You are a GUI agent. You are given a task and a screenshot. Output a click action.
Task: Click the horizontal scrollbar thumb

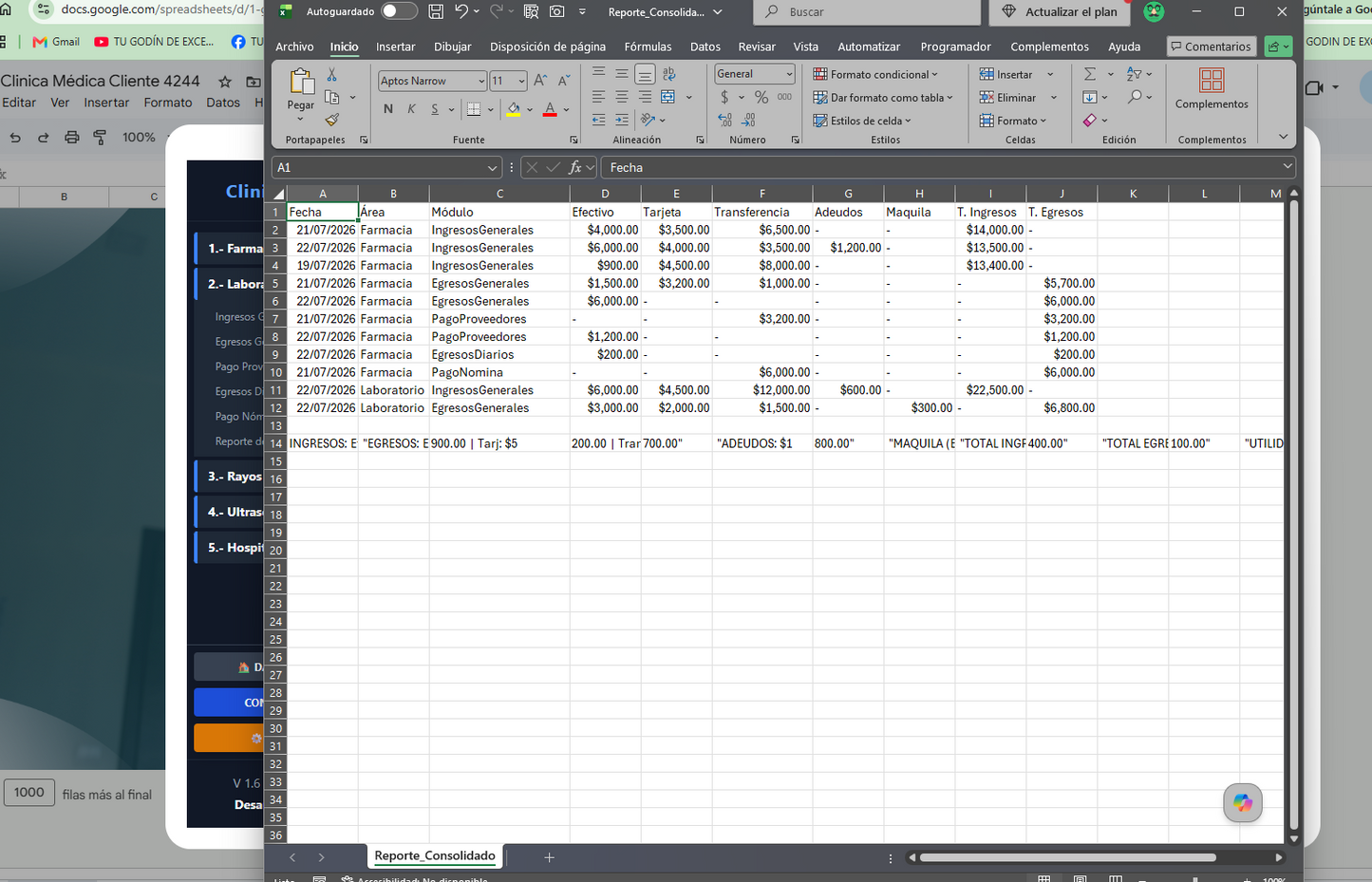1067,857
